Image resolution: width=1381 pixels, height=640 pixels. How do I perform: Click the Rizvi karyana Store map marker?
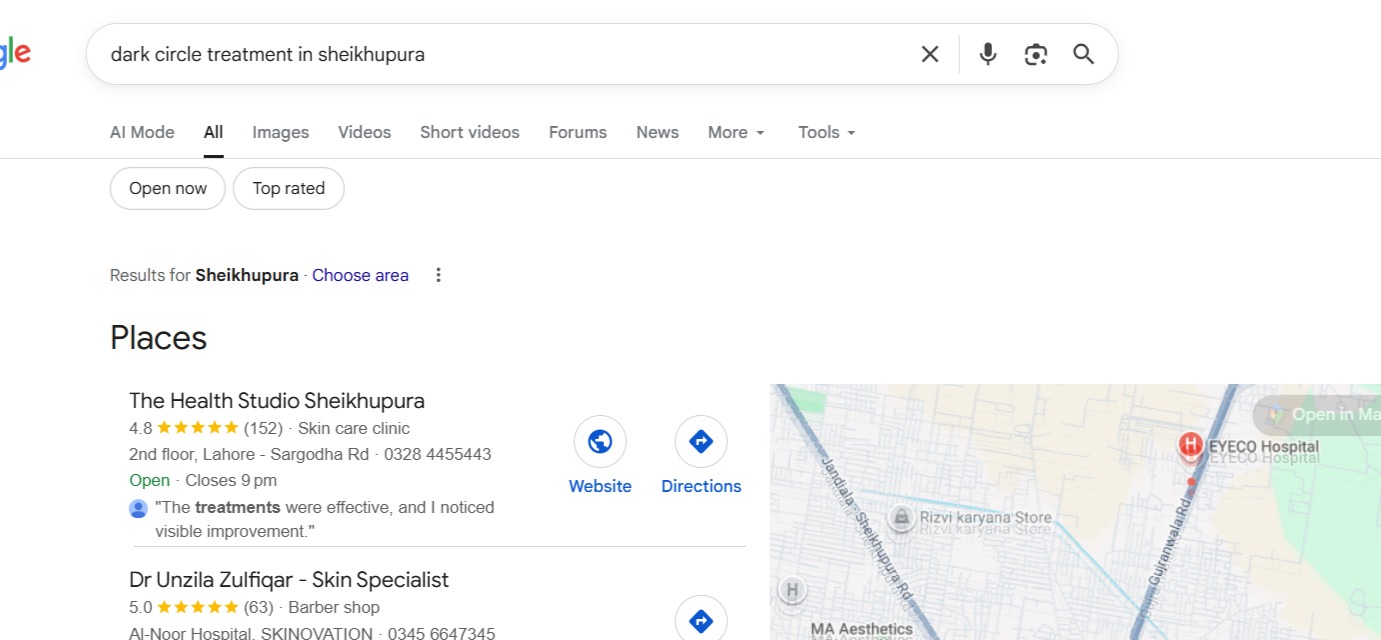pyautogui.click(x=902, y=517)
